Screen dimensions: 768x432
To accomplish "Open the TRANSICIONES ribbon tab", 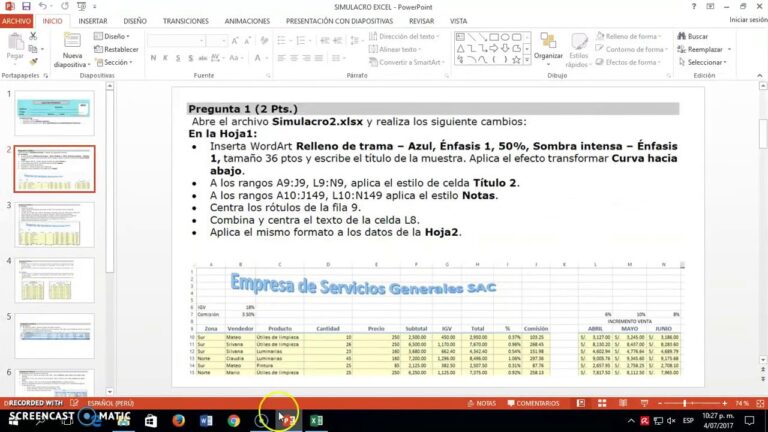I will (x=185, y=20).
